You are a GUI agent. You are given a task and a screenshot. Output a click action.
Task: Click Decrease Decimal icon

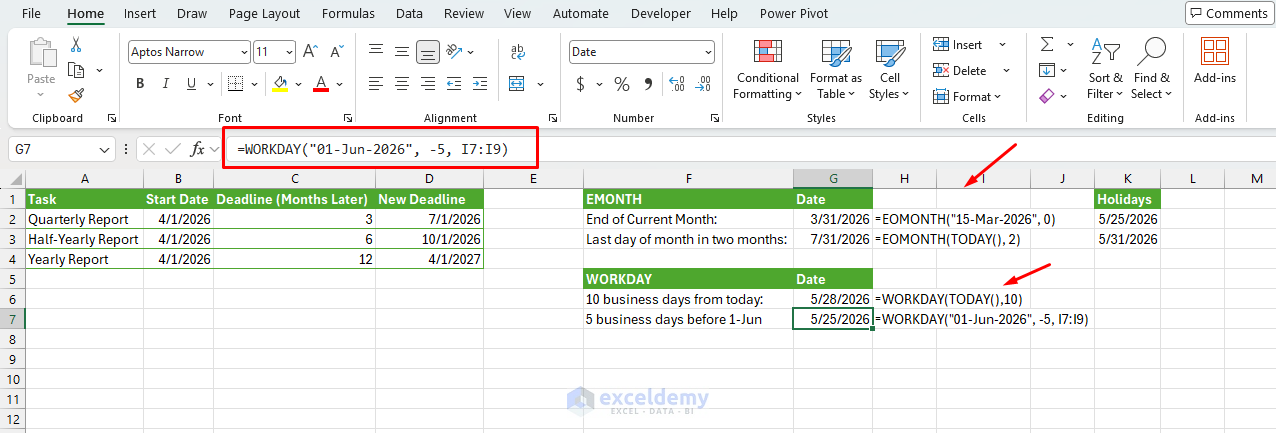706,84
